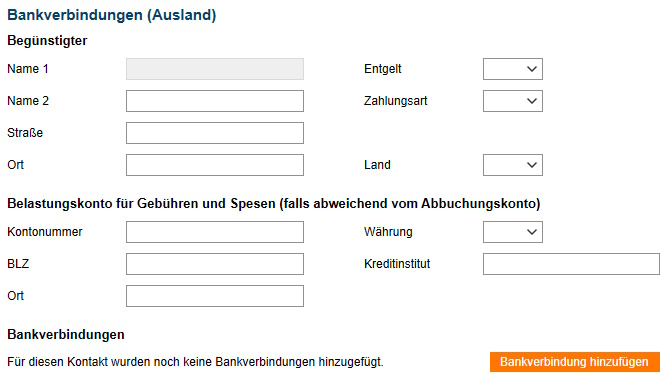Click the Ort field below BLZ

pyautogui.click(x=215, y=296)
